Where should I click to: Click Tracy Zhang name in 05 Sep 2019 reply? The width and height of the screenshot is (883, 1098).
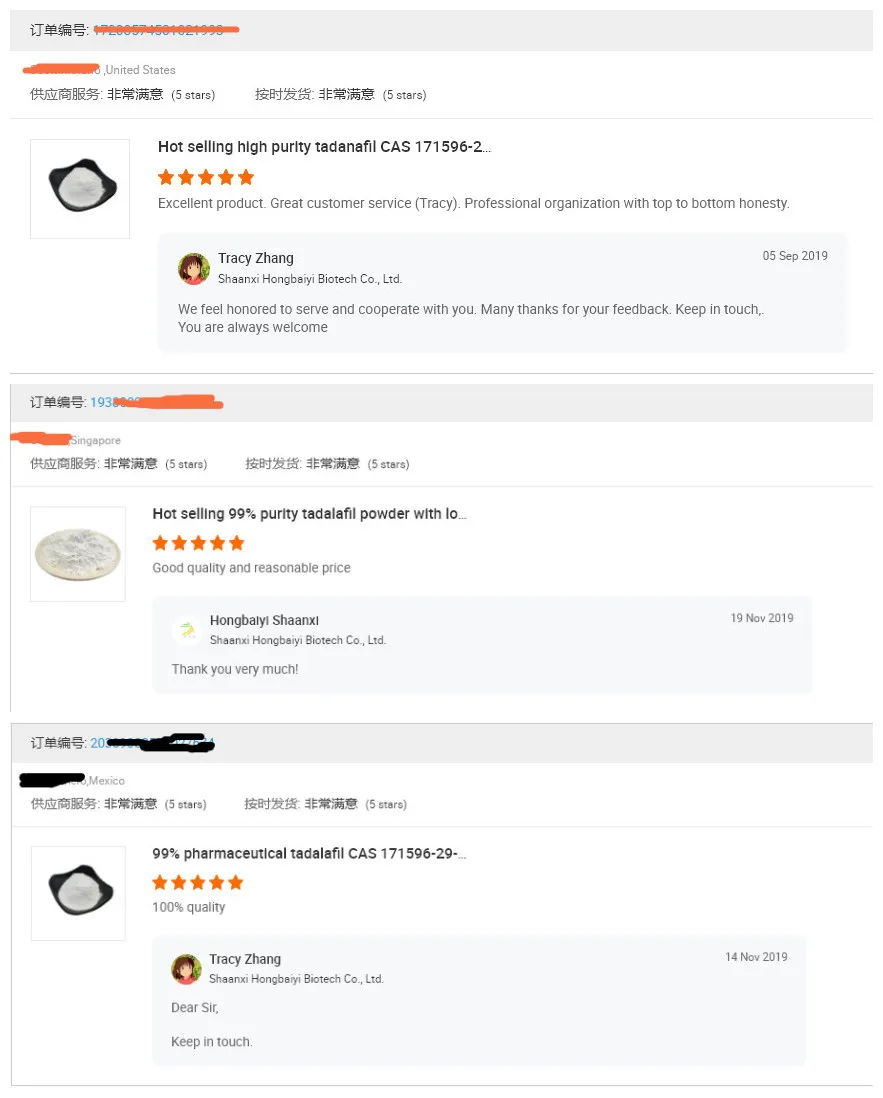coord(256,258)
